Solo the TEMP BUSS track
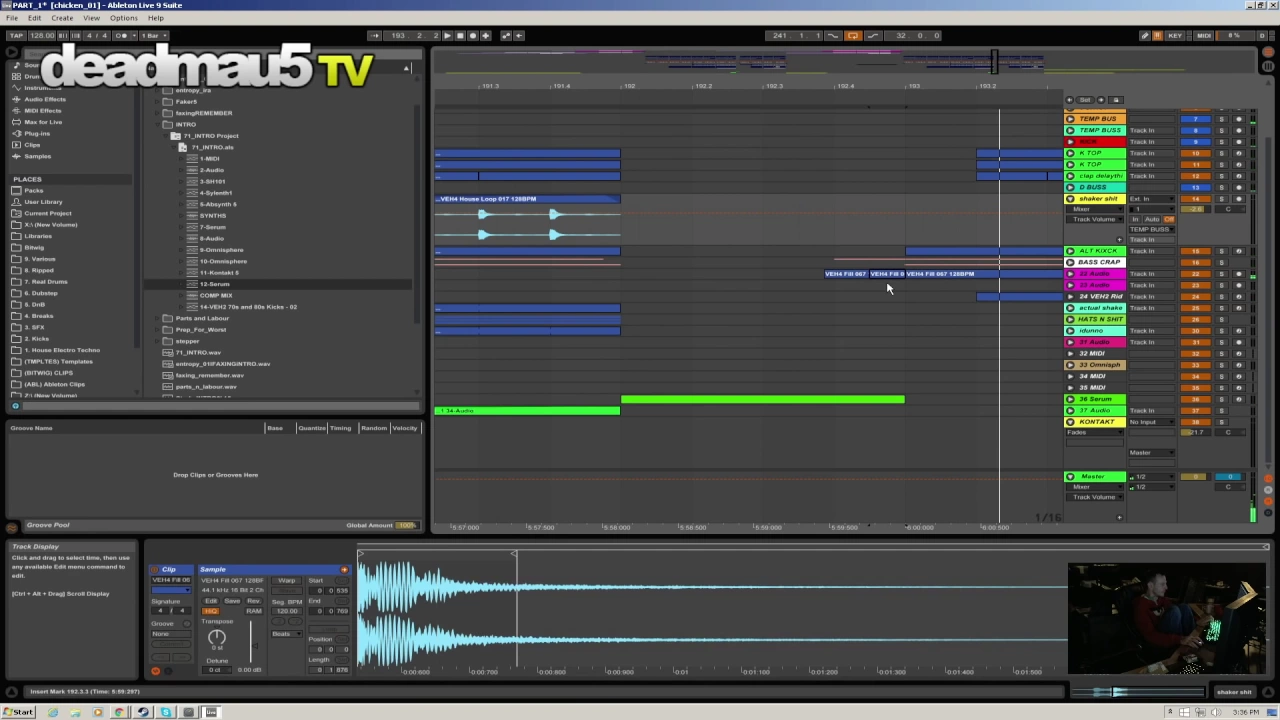 coord(1221,130)
